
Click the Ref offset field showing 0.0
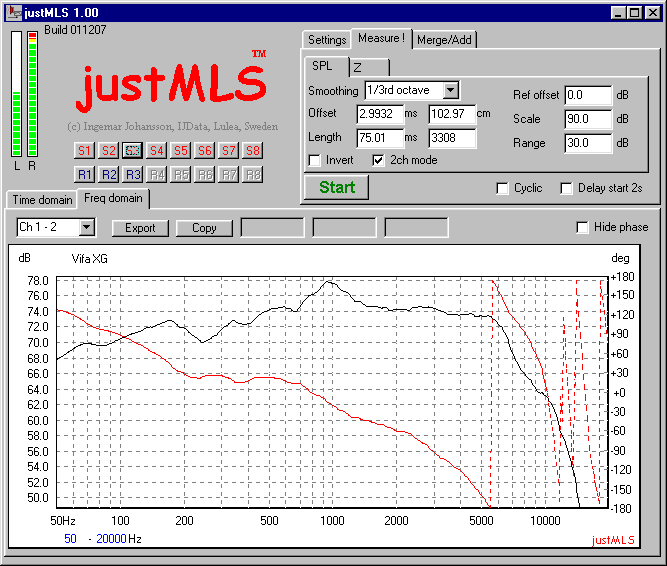point(588,95)
